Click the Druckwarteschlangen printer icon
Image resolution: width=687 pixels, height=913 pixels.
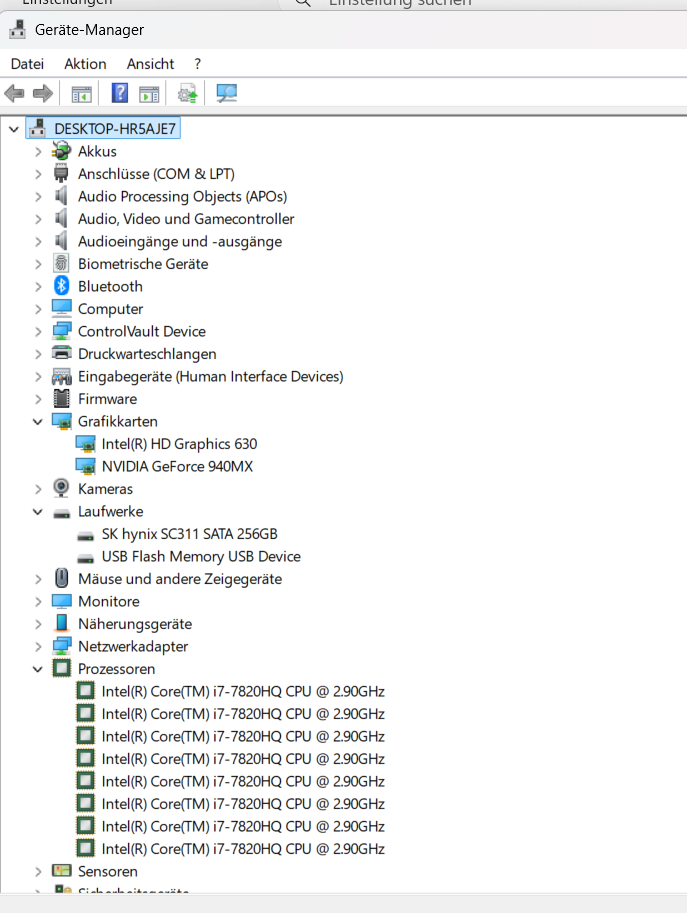[61, 353]
